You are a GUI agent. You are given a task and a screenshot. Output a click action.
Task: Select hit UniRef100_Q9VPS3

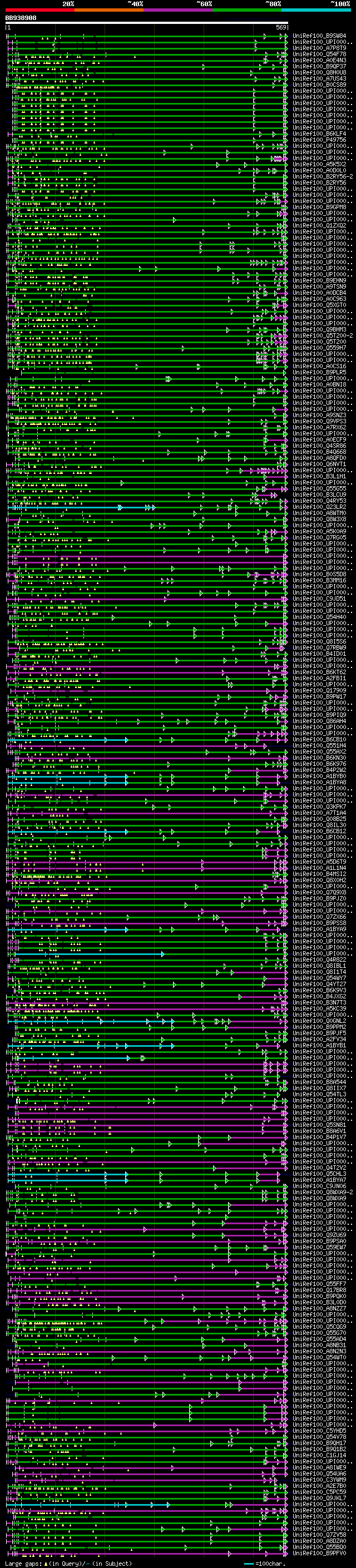[x=319, y=421]
